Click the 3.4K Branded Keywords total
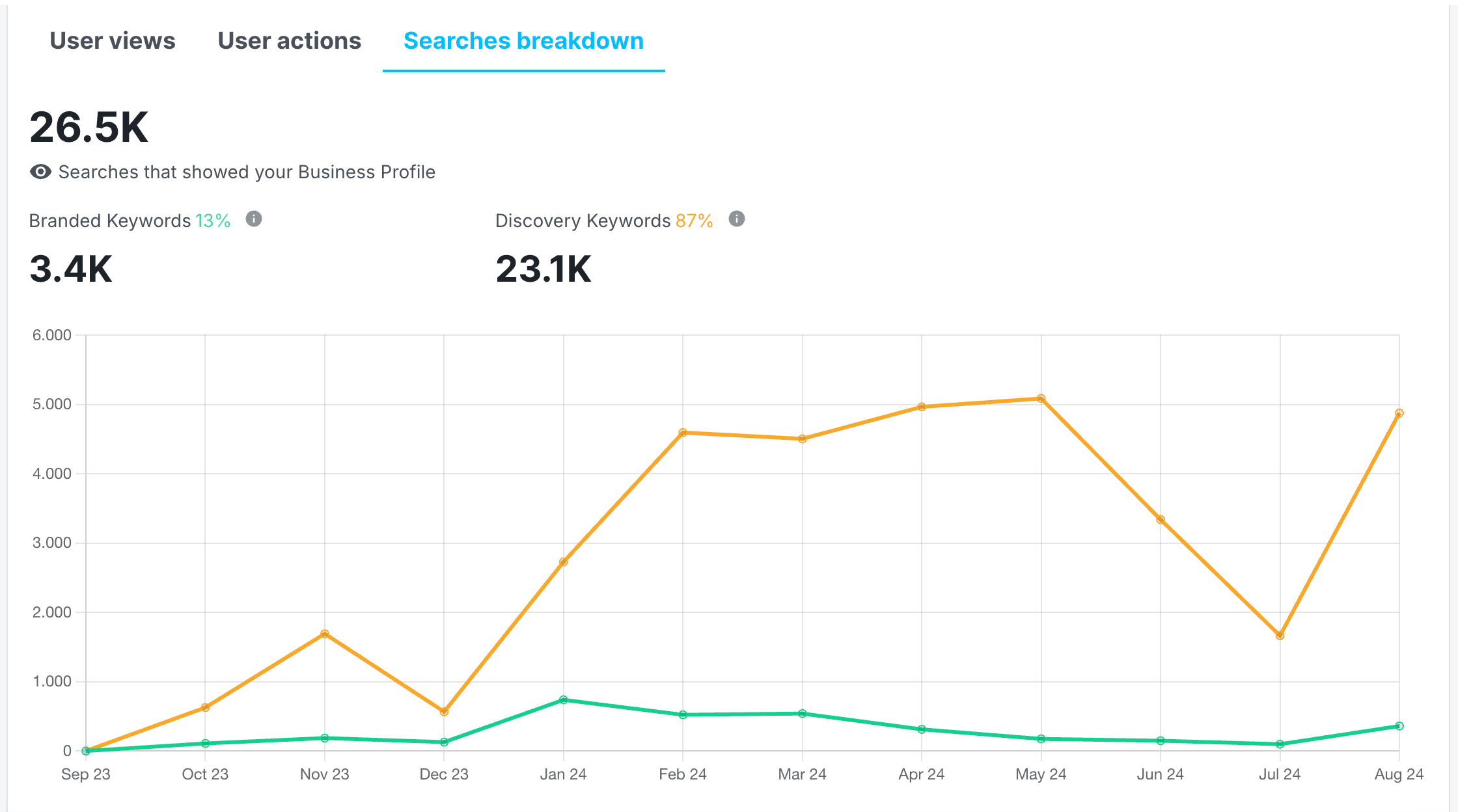This screenshot has width=1458, height=812. point(71,269)
